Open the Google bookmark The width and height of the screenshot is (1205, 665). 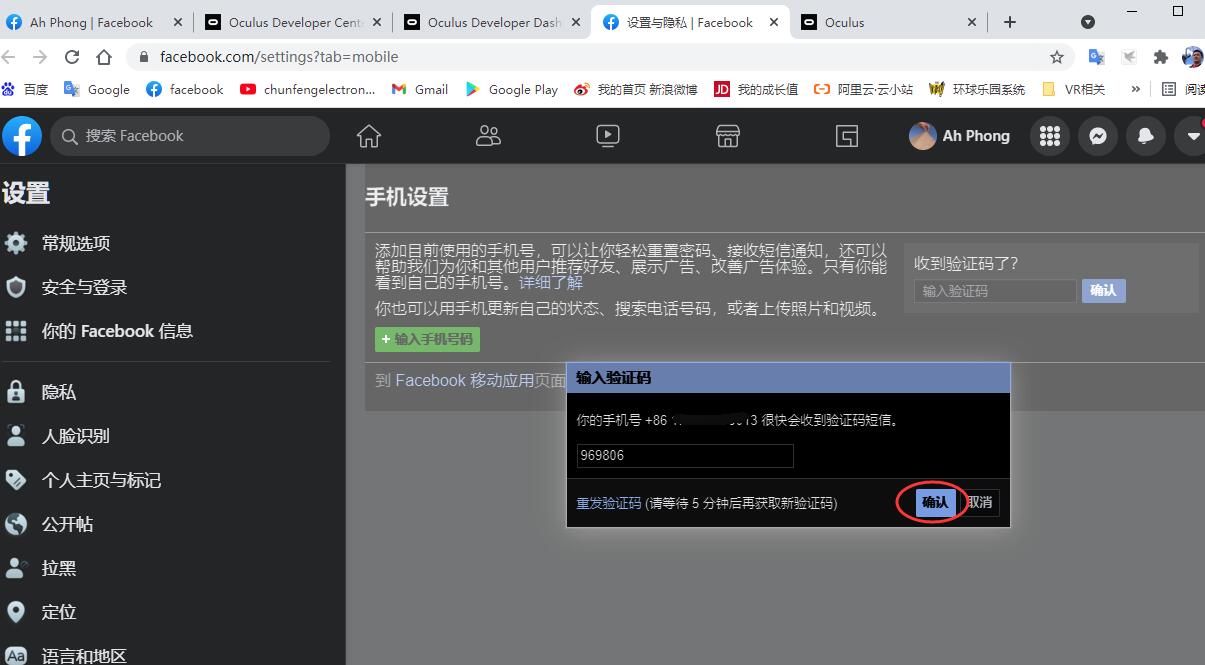(97, 89)
